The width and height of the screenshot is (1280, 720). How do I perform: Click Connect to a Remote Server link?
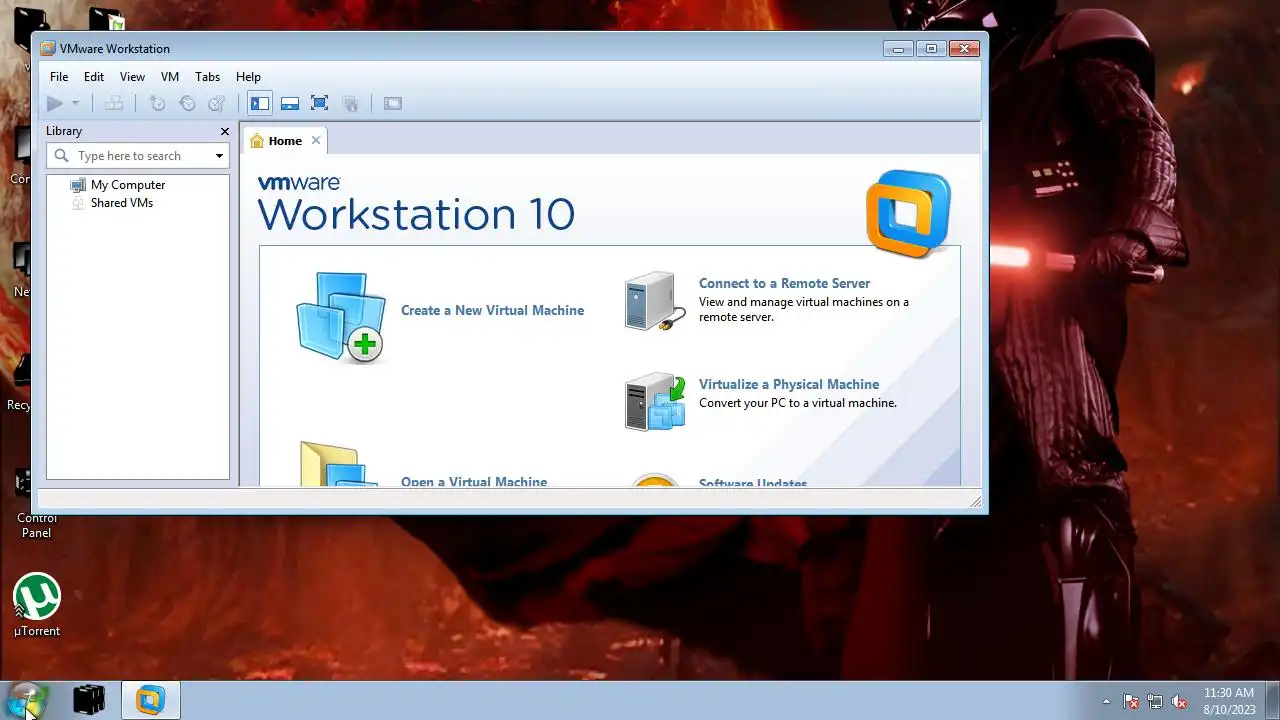click(784, 283)
